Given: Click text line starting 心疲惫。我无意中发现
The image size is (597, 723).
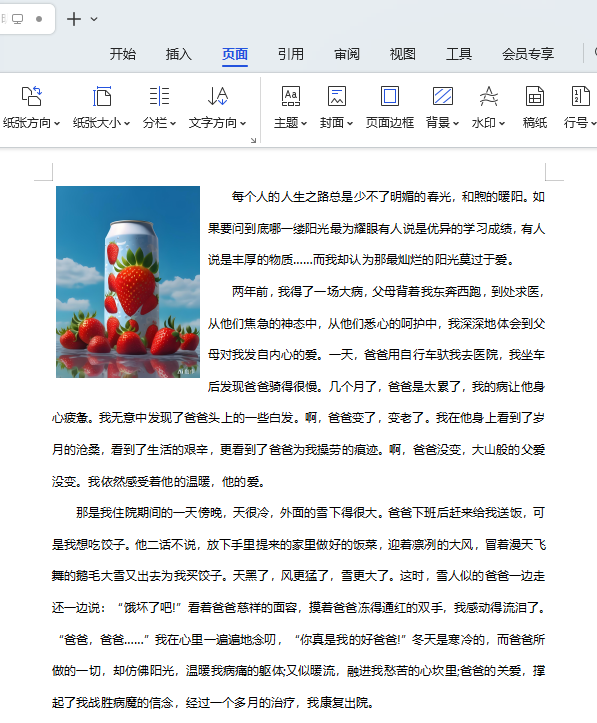Looking at the screenshot, I should click(x=298, y=418).
